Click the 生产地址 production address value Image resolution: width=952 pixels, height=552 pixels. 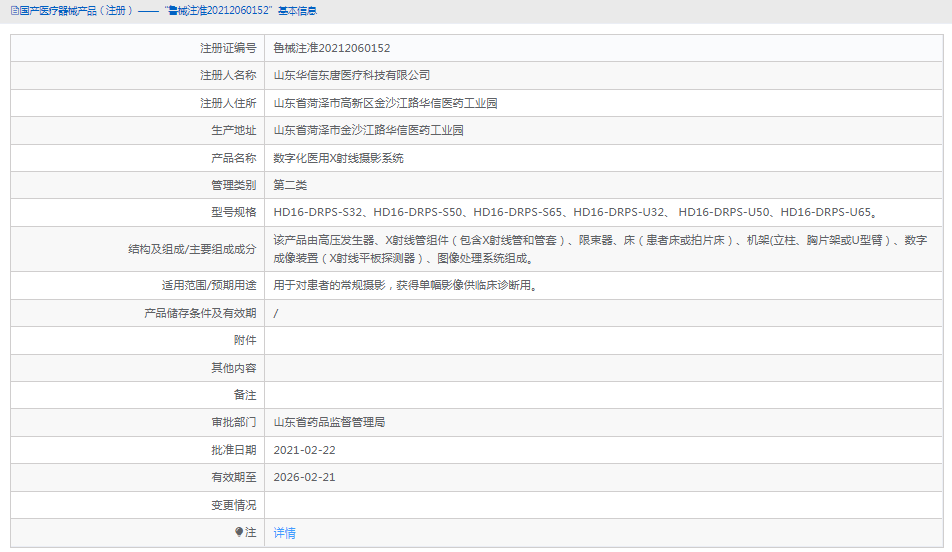point(368,130)
